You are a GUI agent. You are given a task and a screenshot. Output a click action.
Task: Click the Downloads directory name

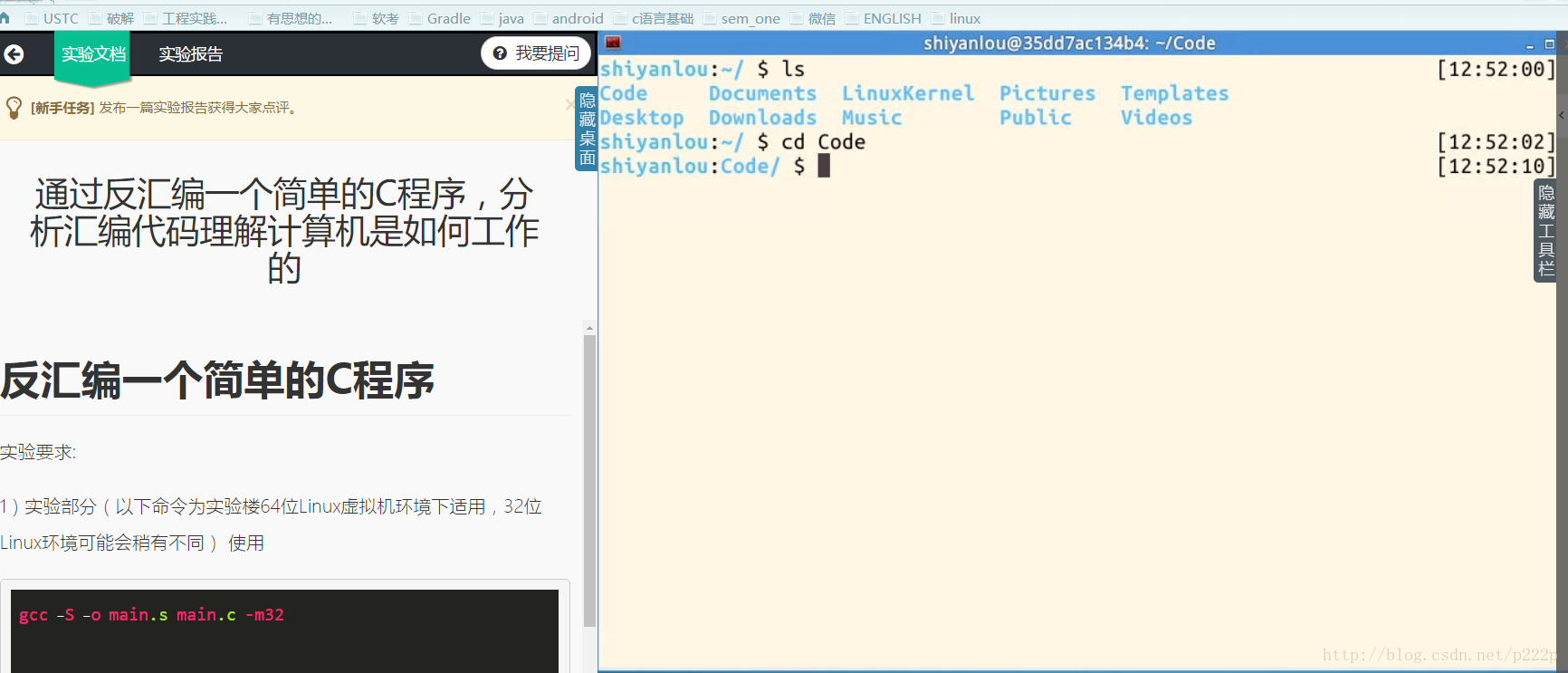click(762, 118)
